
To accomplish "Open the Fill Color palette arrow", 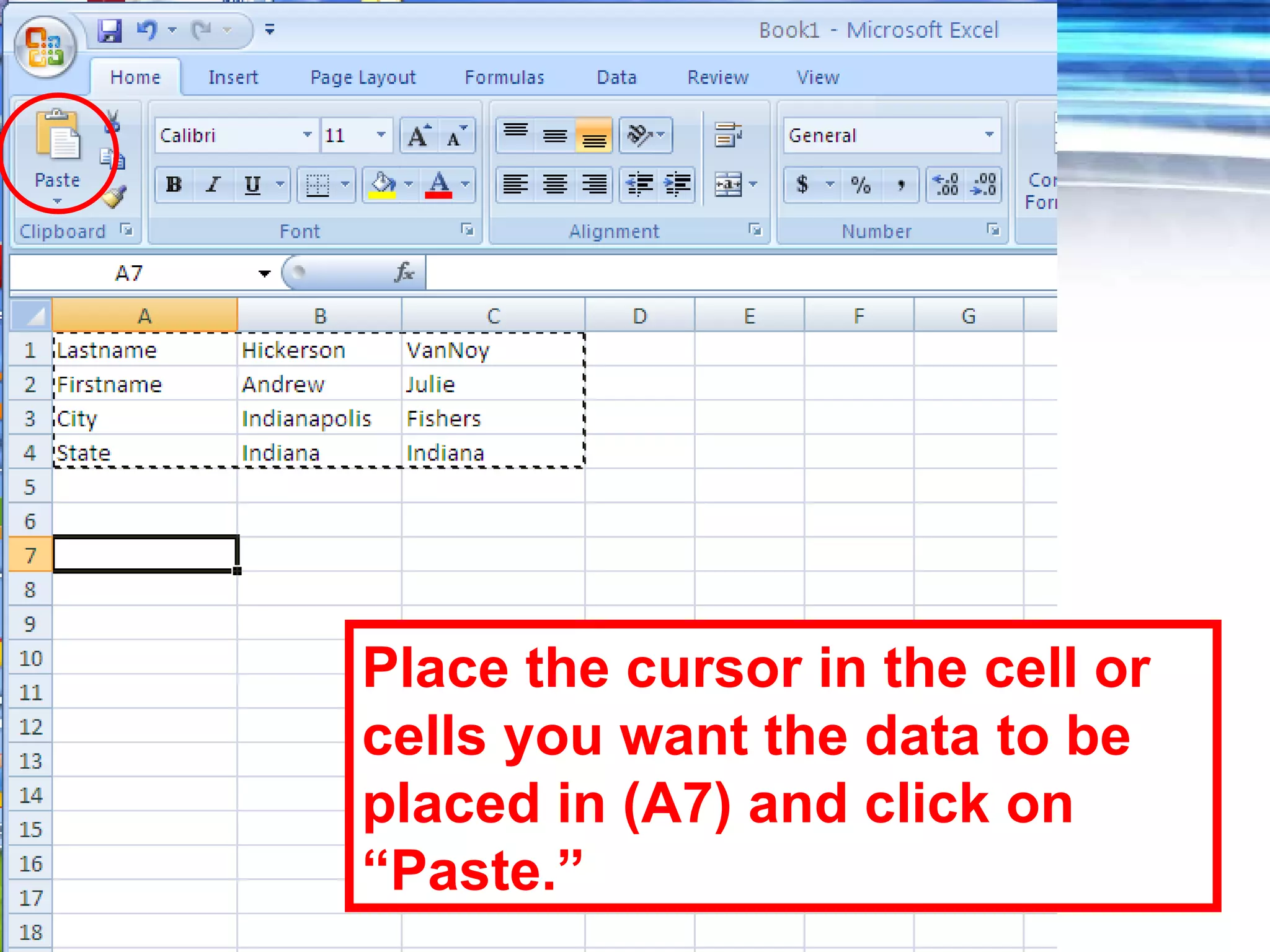I will [x=409, y=184].
